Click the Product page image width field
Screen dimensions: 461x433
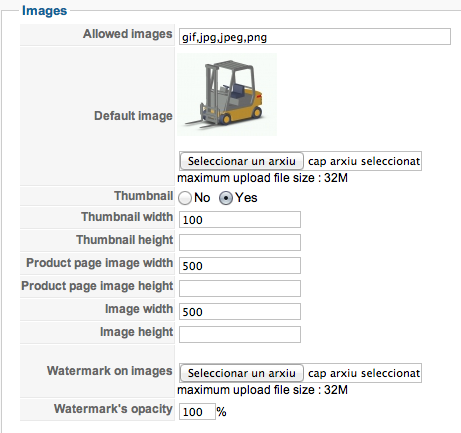(240, 266)
